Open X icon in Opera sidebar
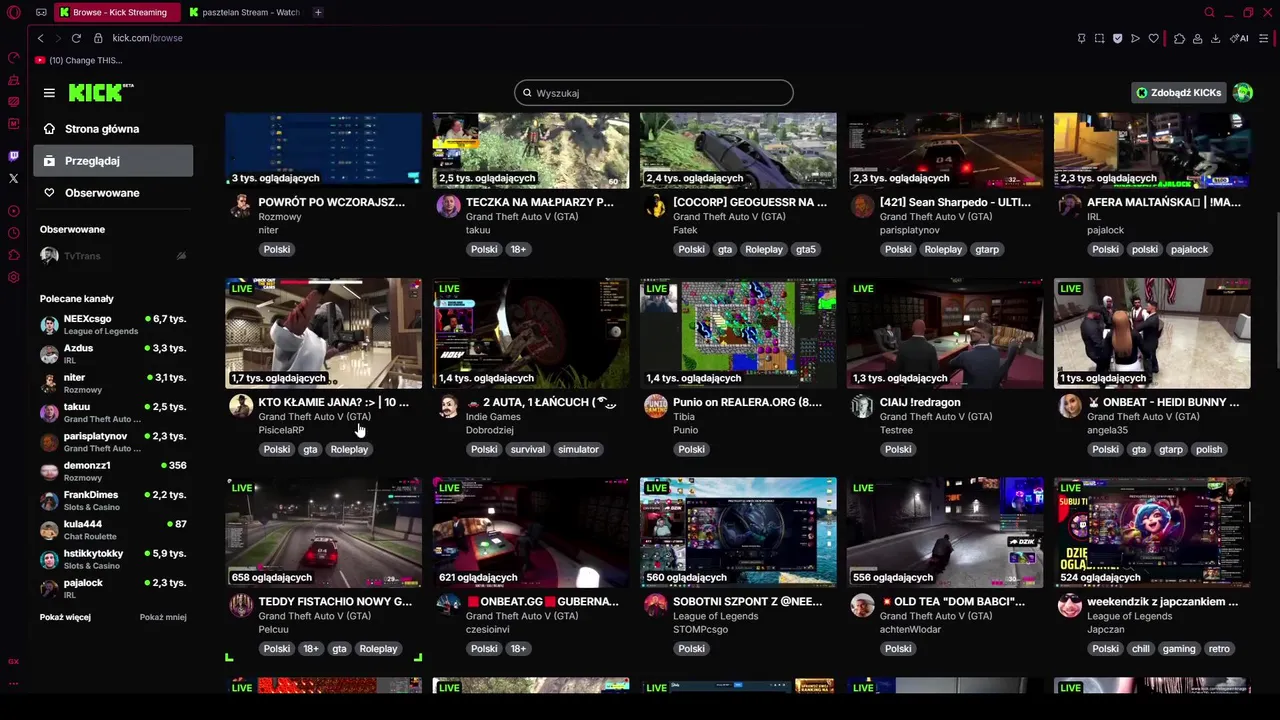Viewport: 1280px width, 720px height. click(x=13, y=178)
